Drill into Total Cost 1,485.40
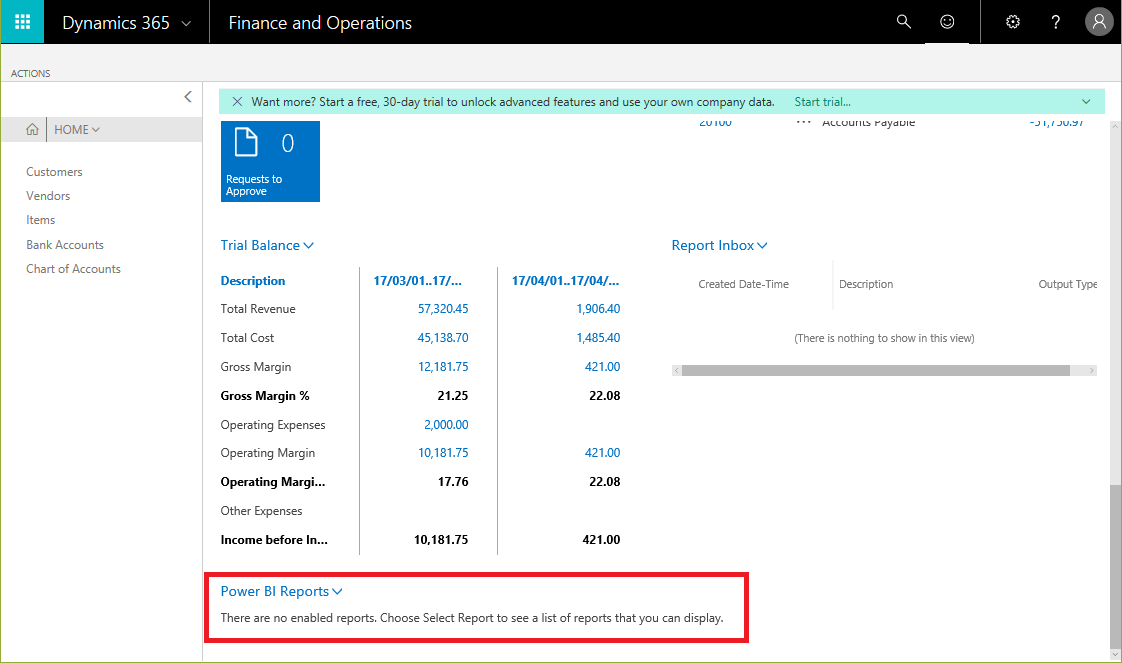This screenshot has height=663, width=1122. [x=598, y=338]
